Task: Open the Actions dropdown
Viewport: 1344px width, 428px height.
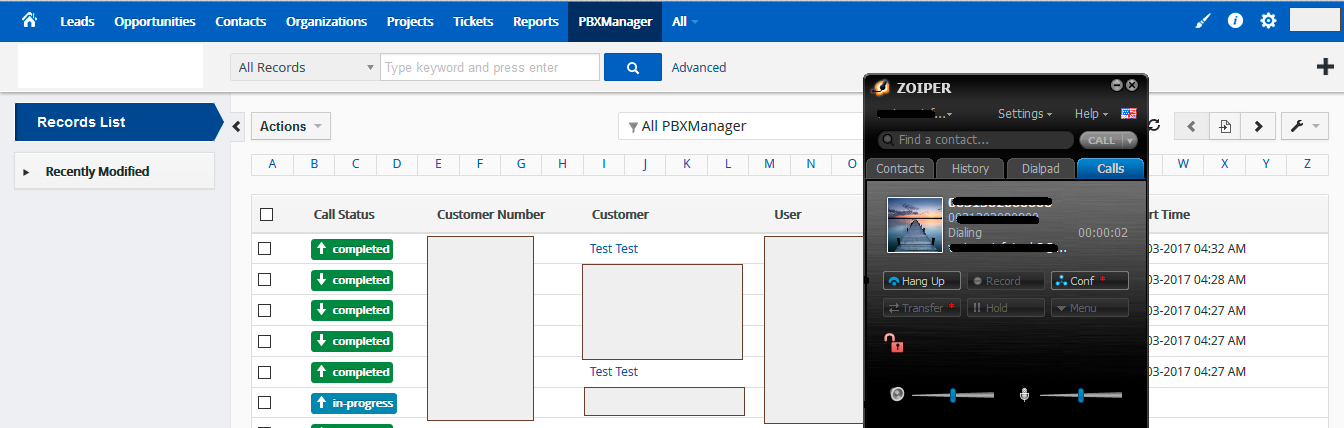Action: pyautogui.click(x=290, y=126)
